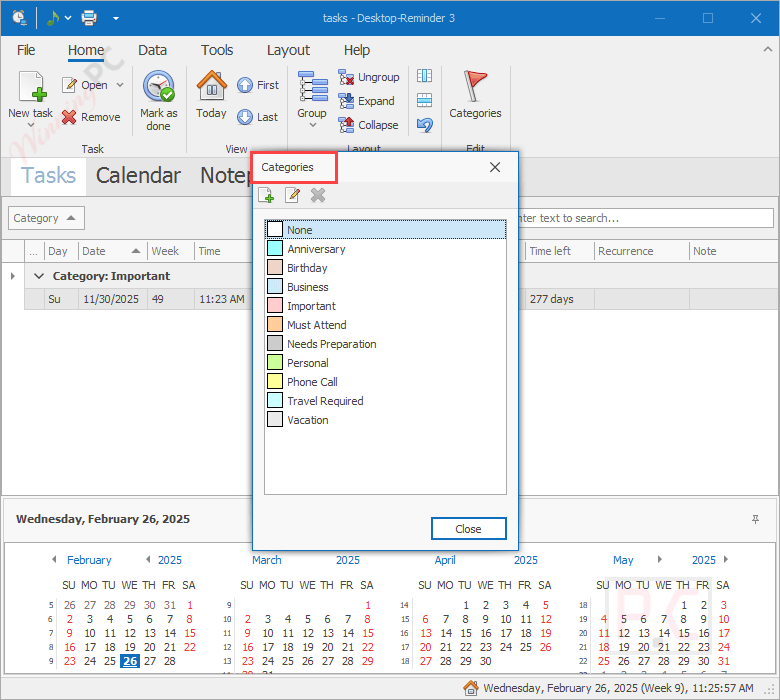Open the Group dropdown arrow
The image size is (780, 700).
[312, 125]
